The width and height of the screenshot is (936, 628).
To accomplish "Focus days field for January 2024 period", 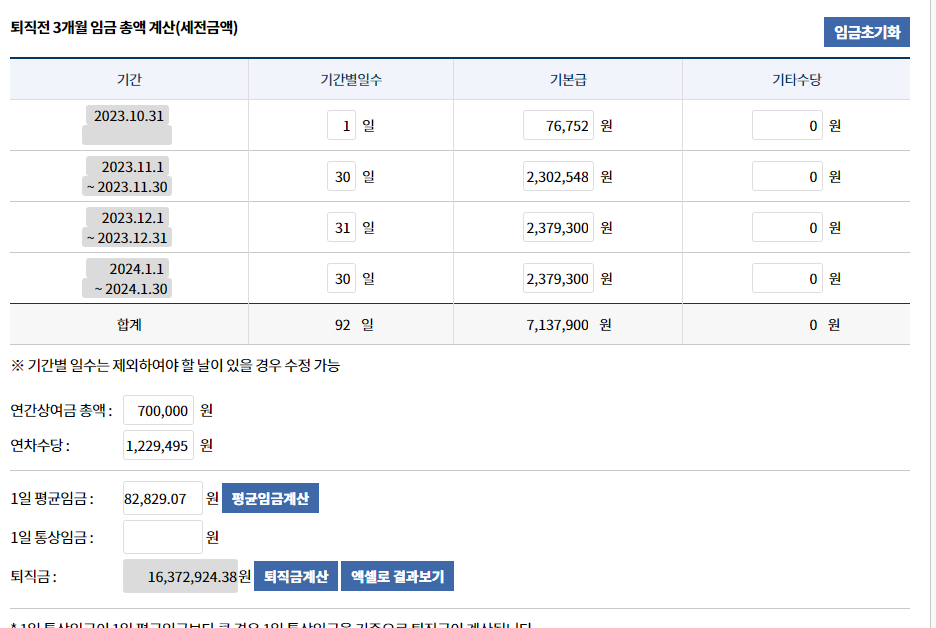I will click(341, 279).
